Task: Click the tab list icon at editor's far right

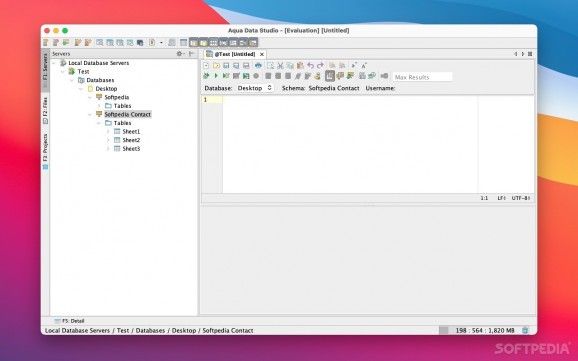Action: coord(530,54)
